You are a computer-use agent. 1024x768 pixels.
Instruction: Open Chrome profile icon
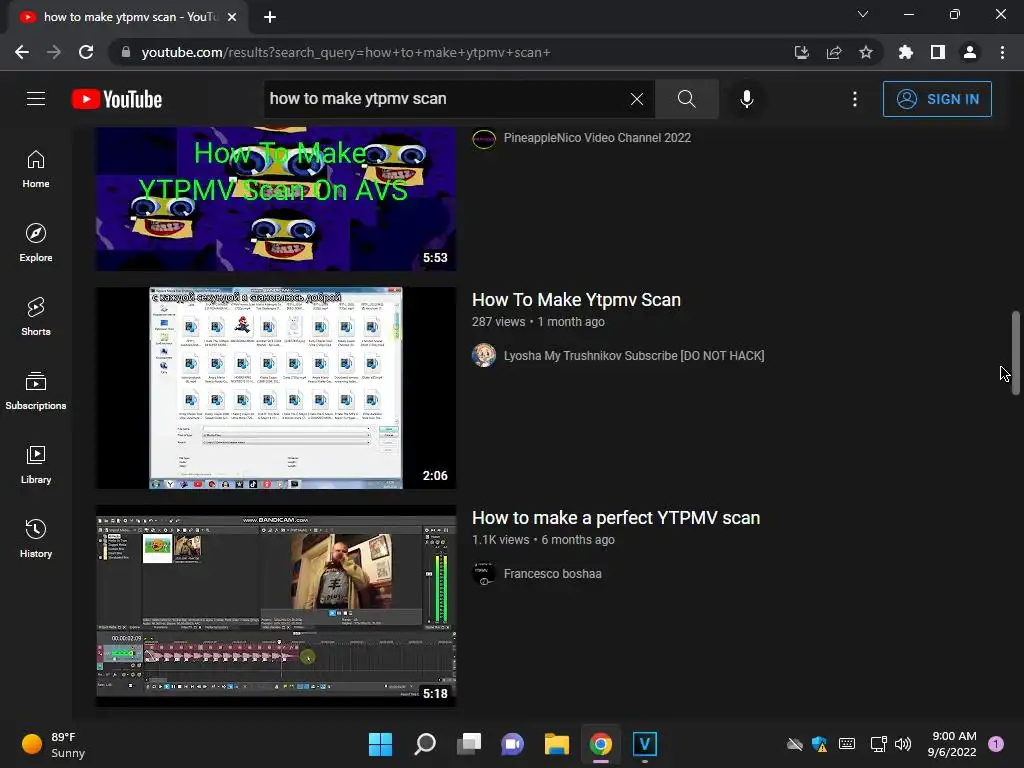969,52
